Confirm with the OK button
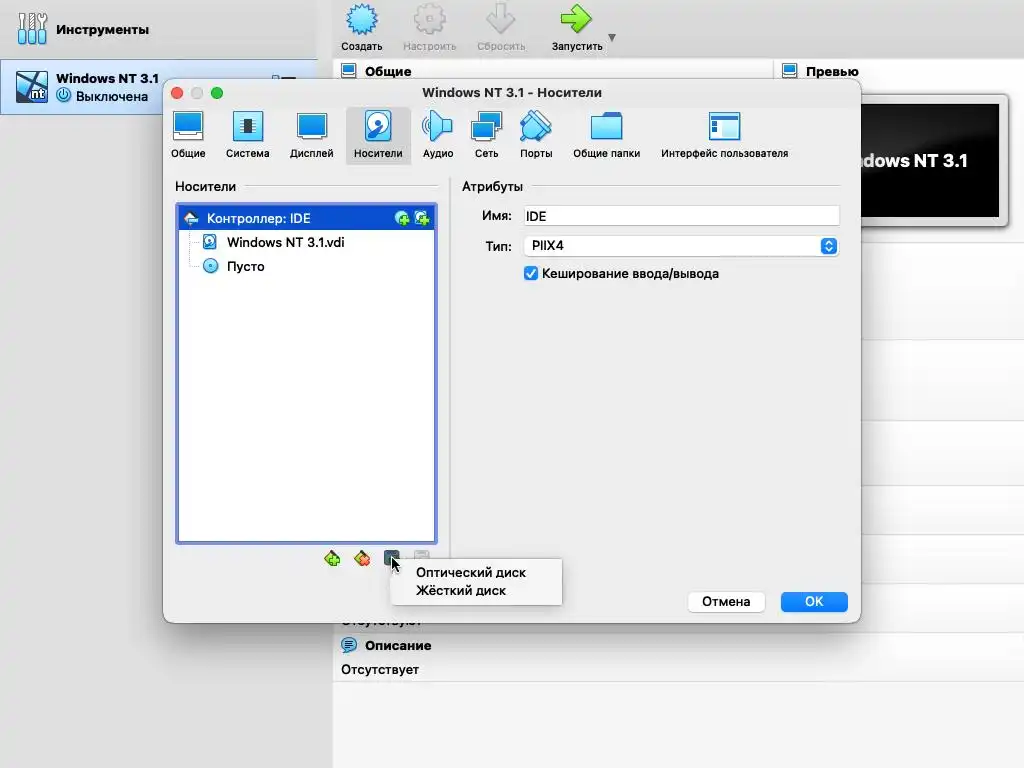 coord(814,601)
